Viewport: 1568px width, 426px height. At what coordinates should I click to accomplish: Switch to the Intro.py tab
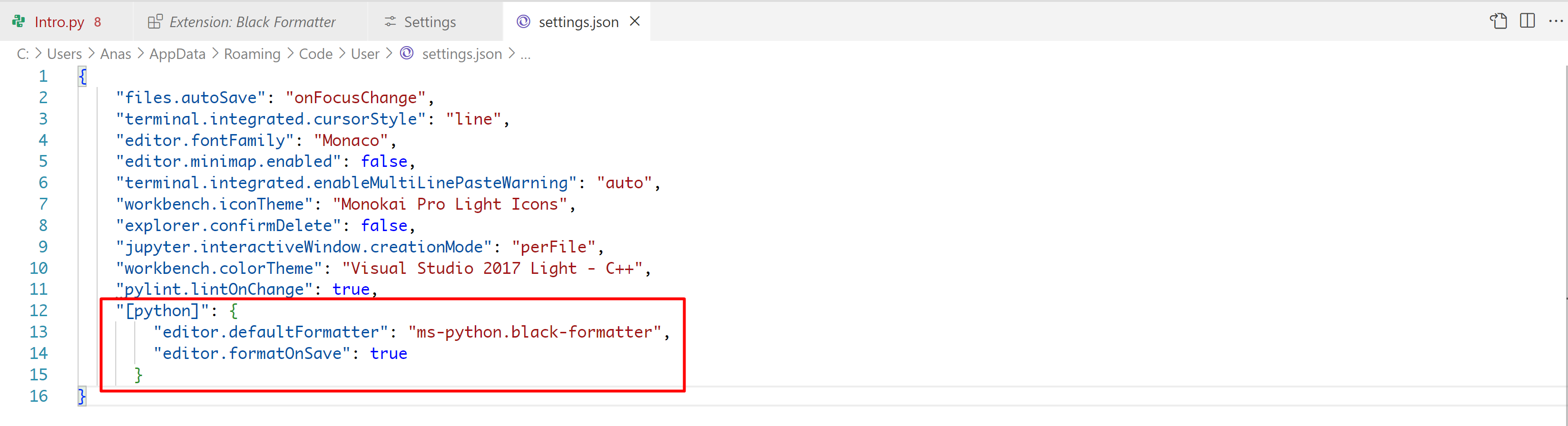click(59, 22)
